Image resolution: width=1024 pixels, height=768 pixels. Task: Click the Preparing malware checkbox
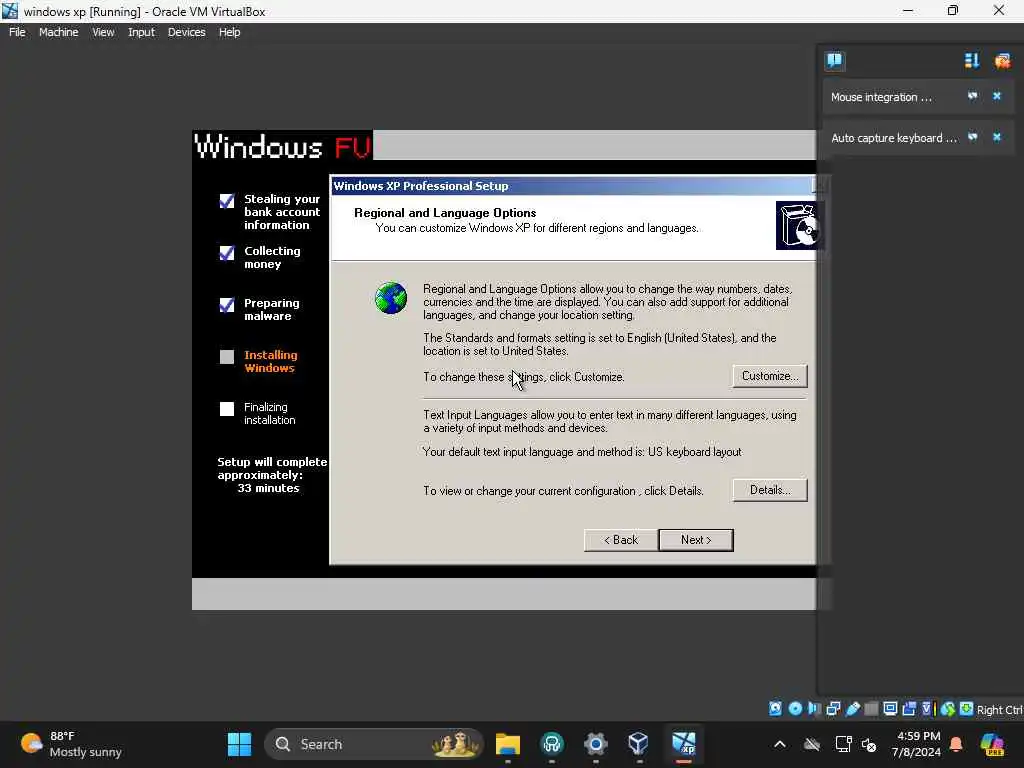click(227, 305)
